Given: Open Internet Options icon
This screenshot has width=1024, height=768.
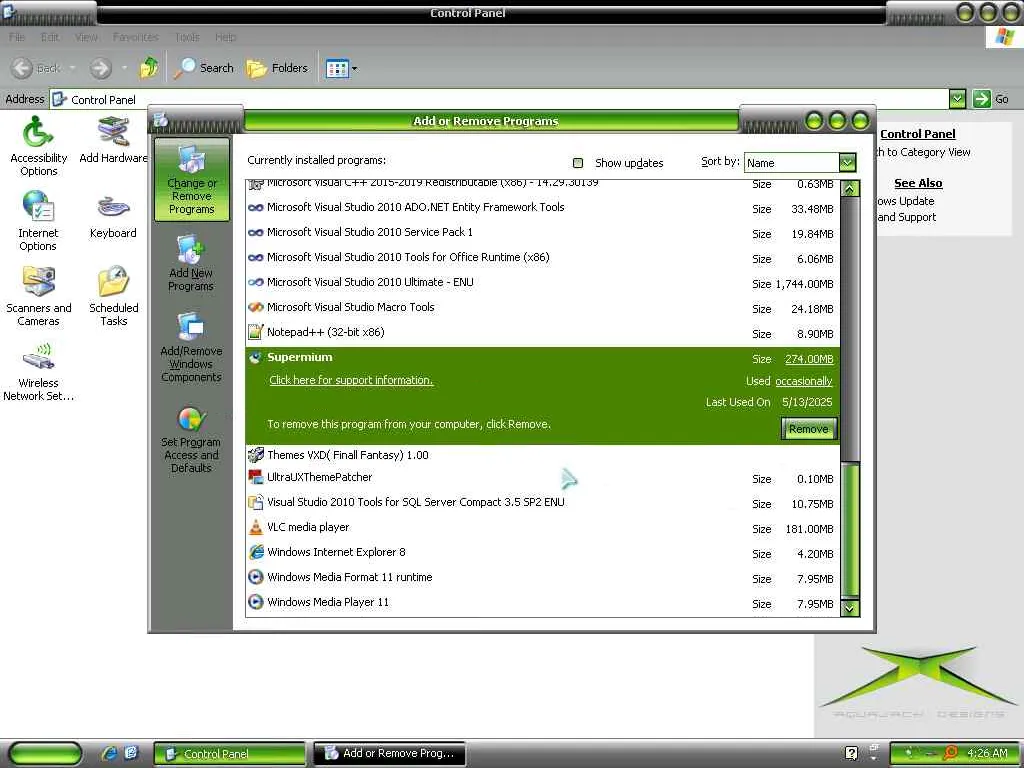Looking at the screenshot, I should pyautogui.click(x=38, y=221).
